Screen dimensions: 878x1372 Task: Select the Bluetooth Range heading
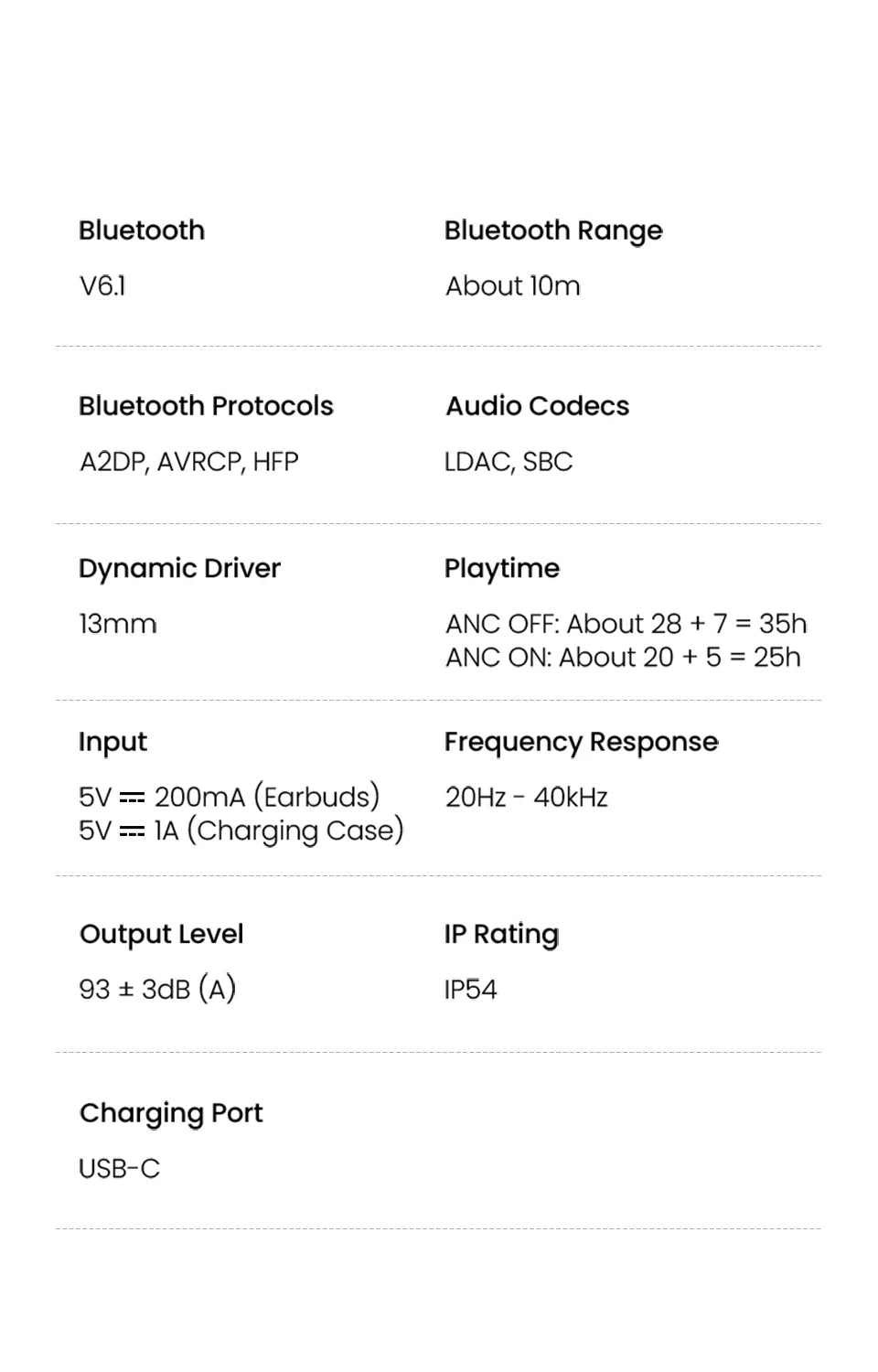point(552,231)
